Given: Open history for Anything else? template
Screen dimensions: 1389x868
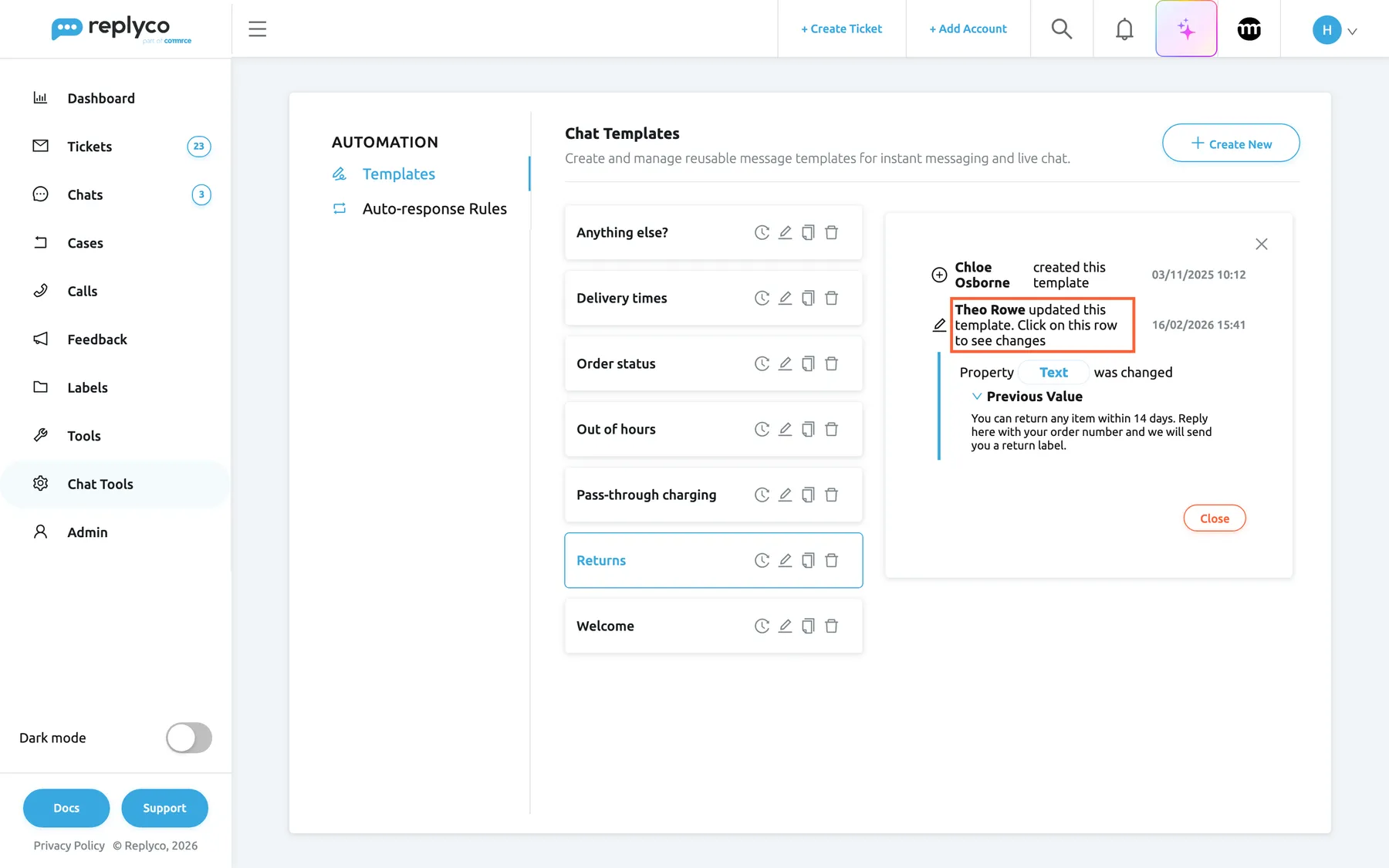Looking at the screenshot, I should pos(762,232).
